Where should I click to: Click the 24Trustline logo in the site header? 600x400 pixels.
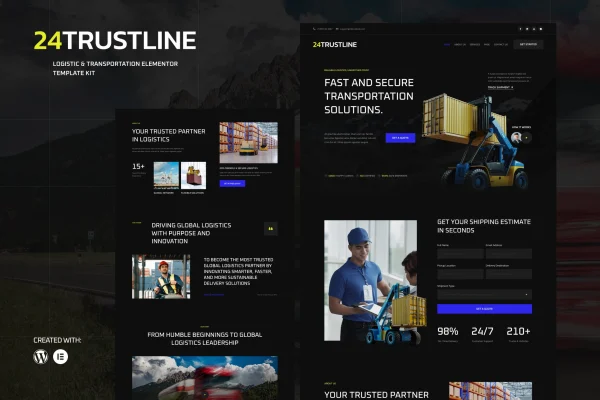coord(335,44)
